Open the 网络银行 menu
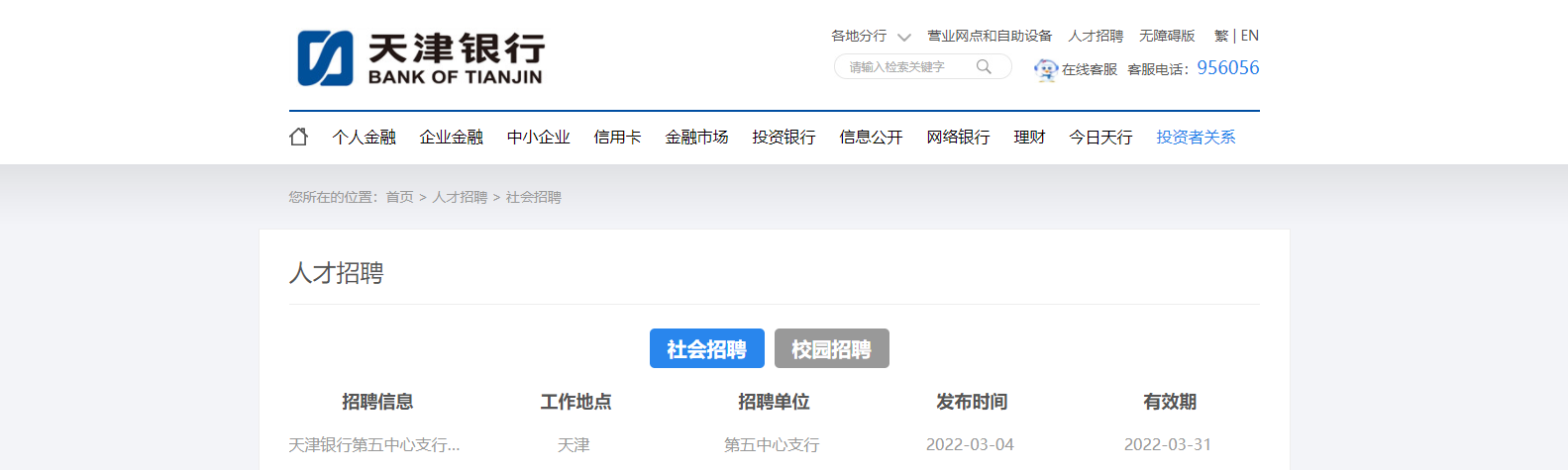1568x470 pixels. [x=958, y=137]
